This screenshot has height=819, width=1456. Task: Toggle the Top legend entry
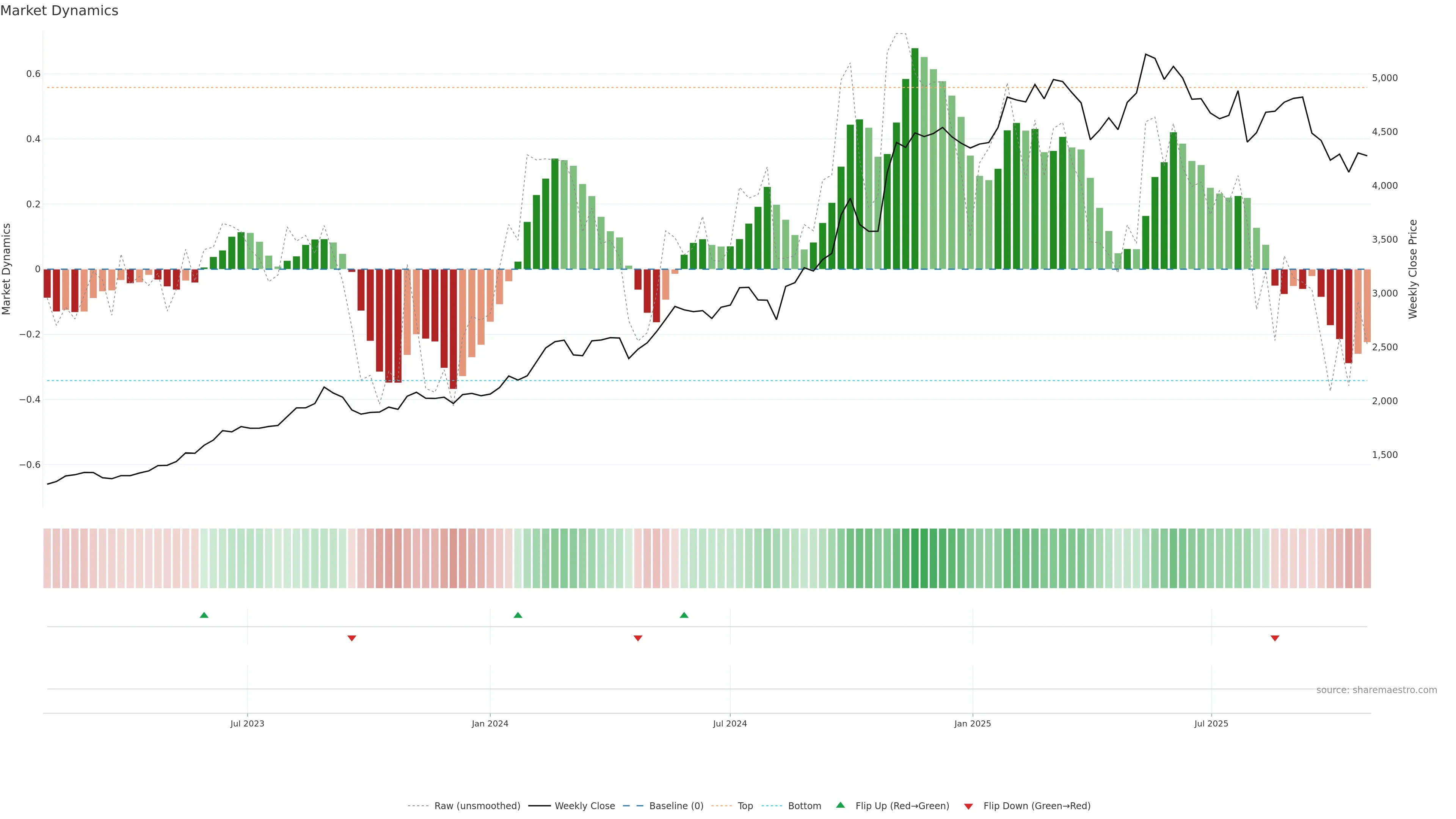[745, 806]
